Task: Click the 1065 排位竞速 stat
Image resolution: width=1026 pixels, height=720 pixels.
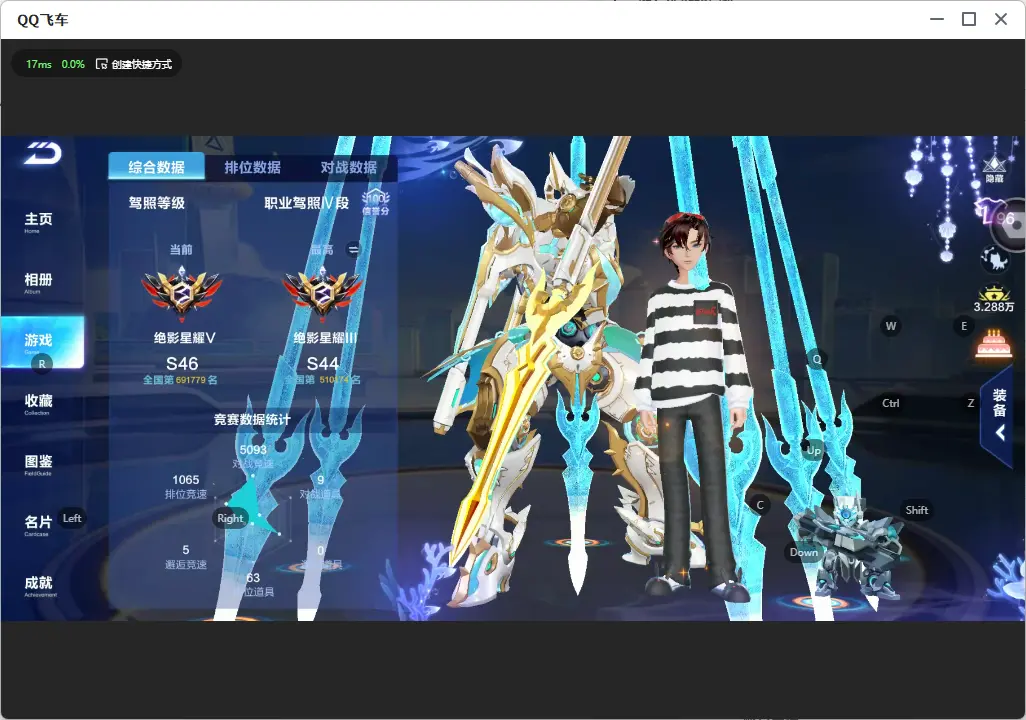Action: tap(186, 486)
